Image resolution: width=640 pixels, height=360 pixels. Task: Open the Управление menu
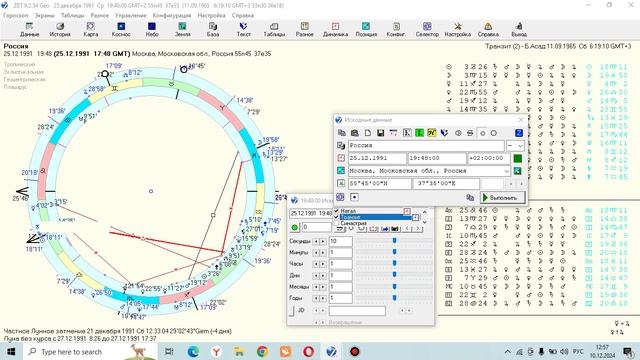[x=131, y=16]
